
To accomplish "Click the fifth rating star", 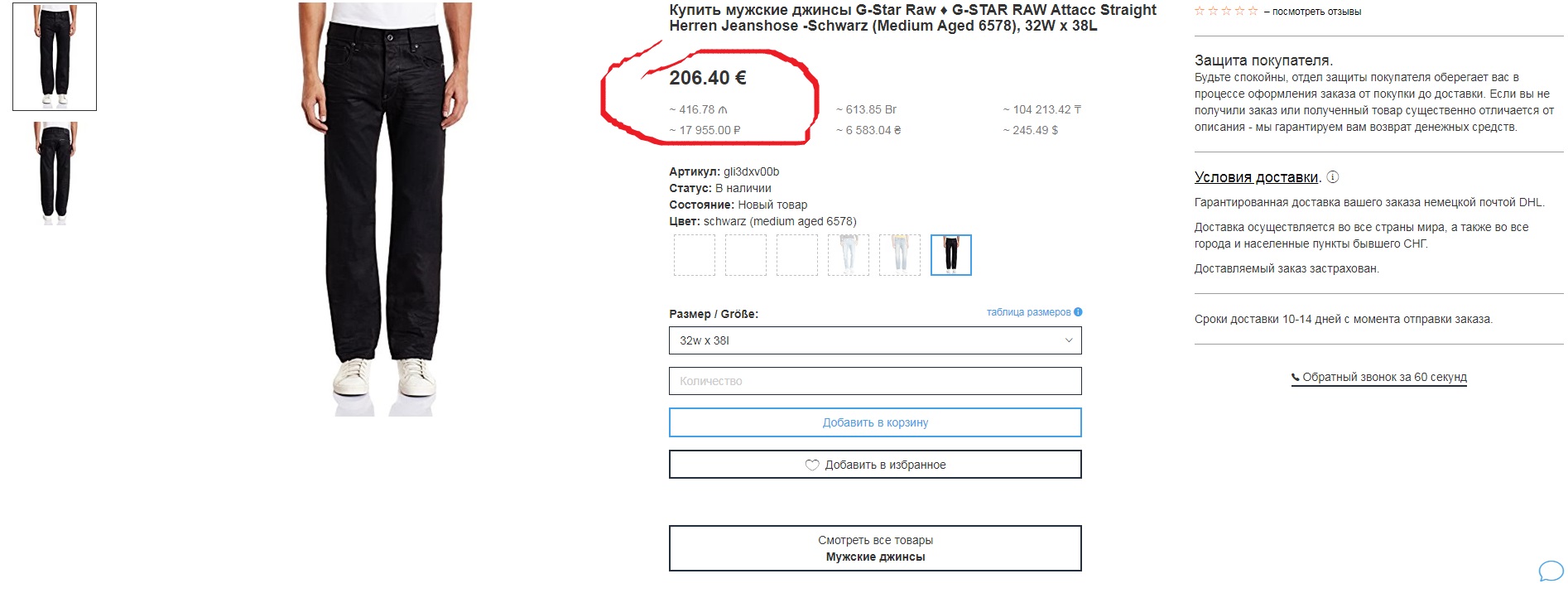I will 1253,12.
